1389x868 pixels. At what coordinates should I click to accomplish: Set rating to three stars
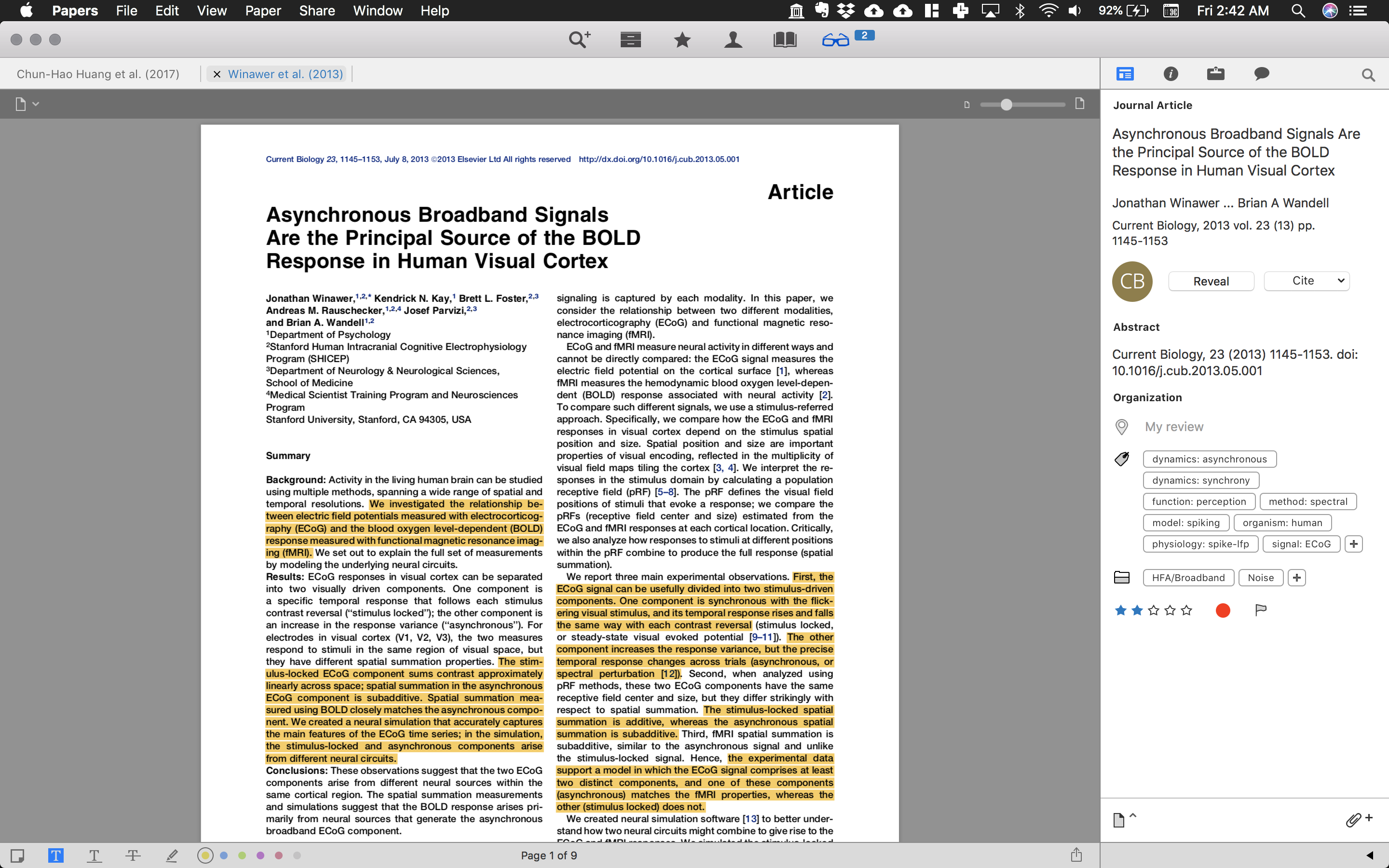[x=1154, y=610]
